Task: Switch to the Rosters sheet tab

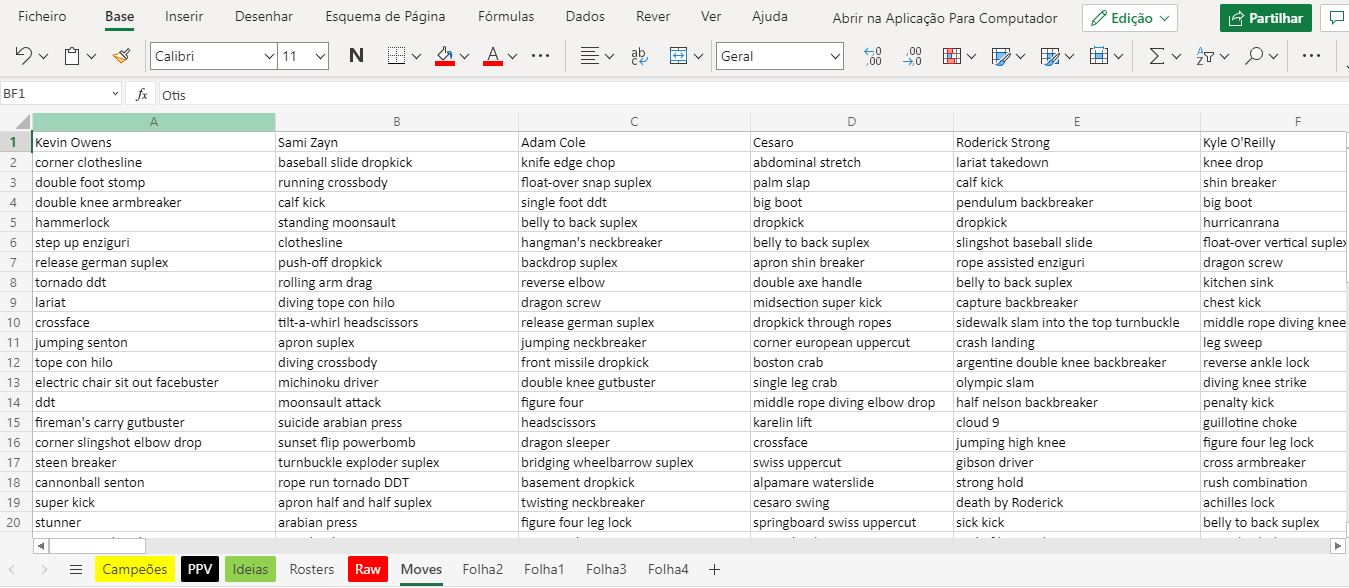Action: 312,569
